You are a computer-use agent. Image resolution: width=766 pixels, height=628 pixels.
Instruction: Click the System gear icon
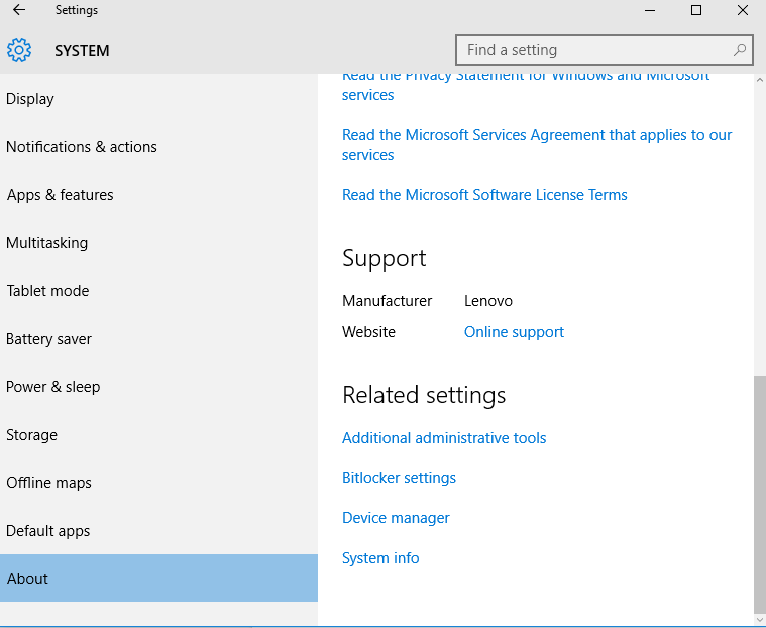[19, 50]
